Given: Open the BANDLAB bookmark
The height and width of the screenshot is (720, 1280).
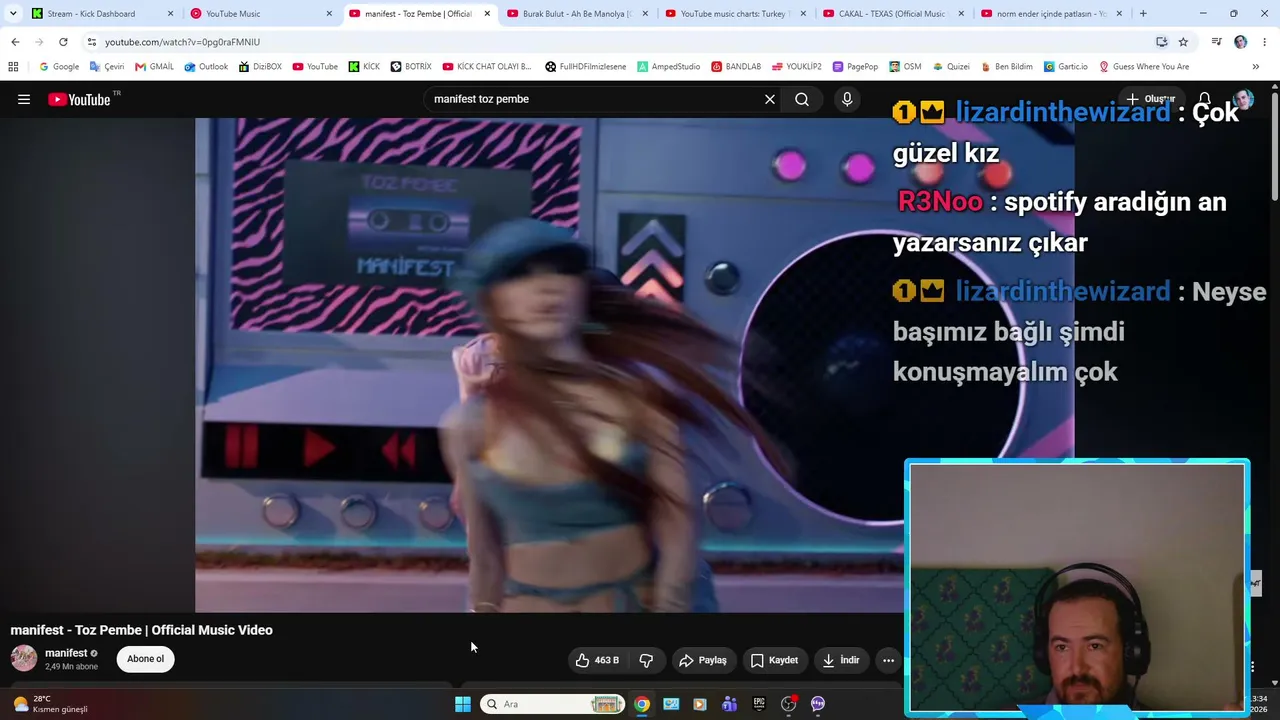Looking at the screenshot, I should click(x=736, y=67).
